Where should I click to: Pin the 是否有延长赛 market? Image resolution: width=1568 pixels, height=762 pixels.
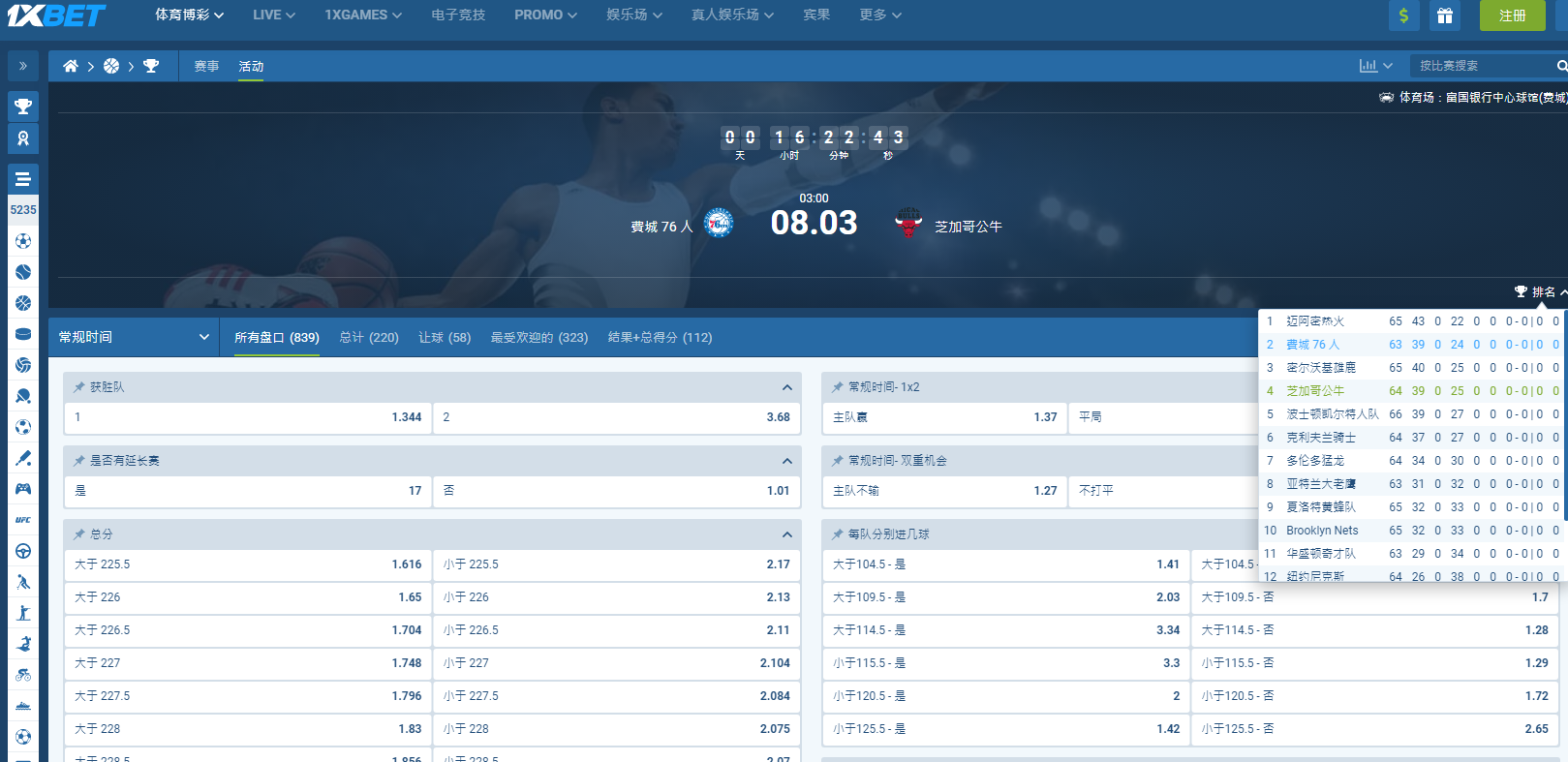click(x=79, y=461)
